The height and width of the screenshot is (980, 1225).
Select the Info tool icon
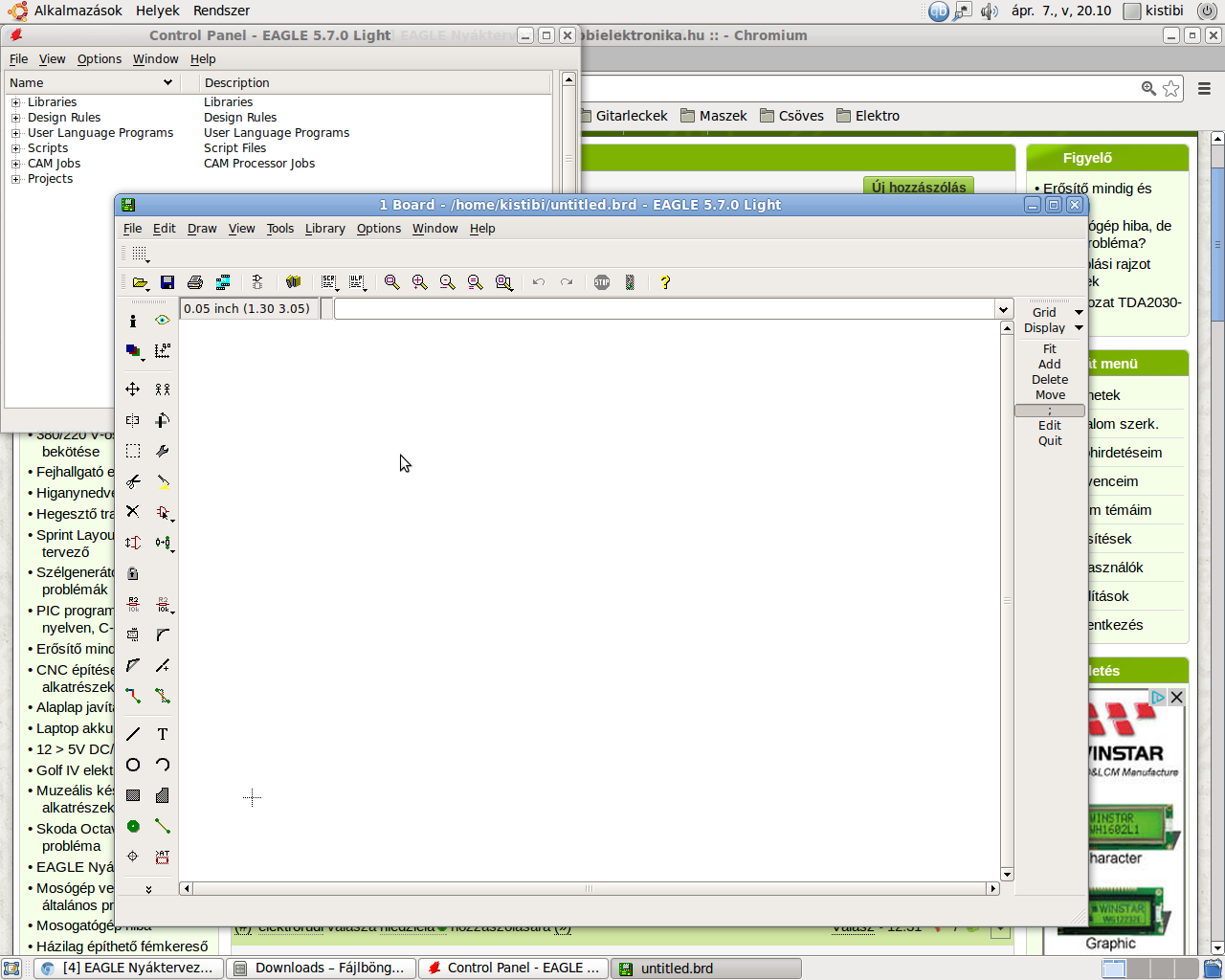click(133, 321)
